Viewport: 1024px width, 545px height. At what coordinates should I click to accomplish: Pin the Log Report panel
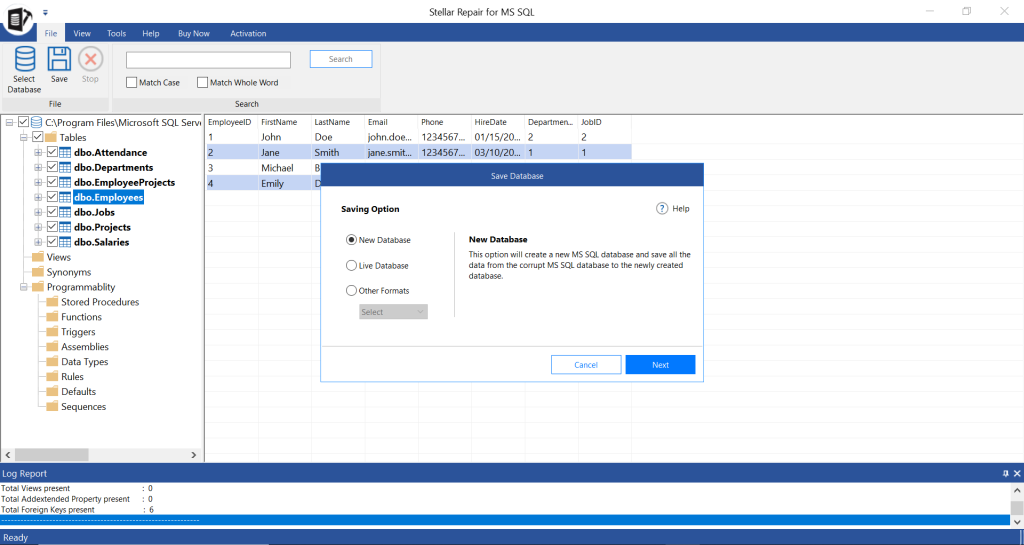1005,473
